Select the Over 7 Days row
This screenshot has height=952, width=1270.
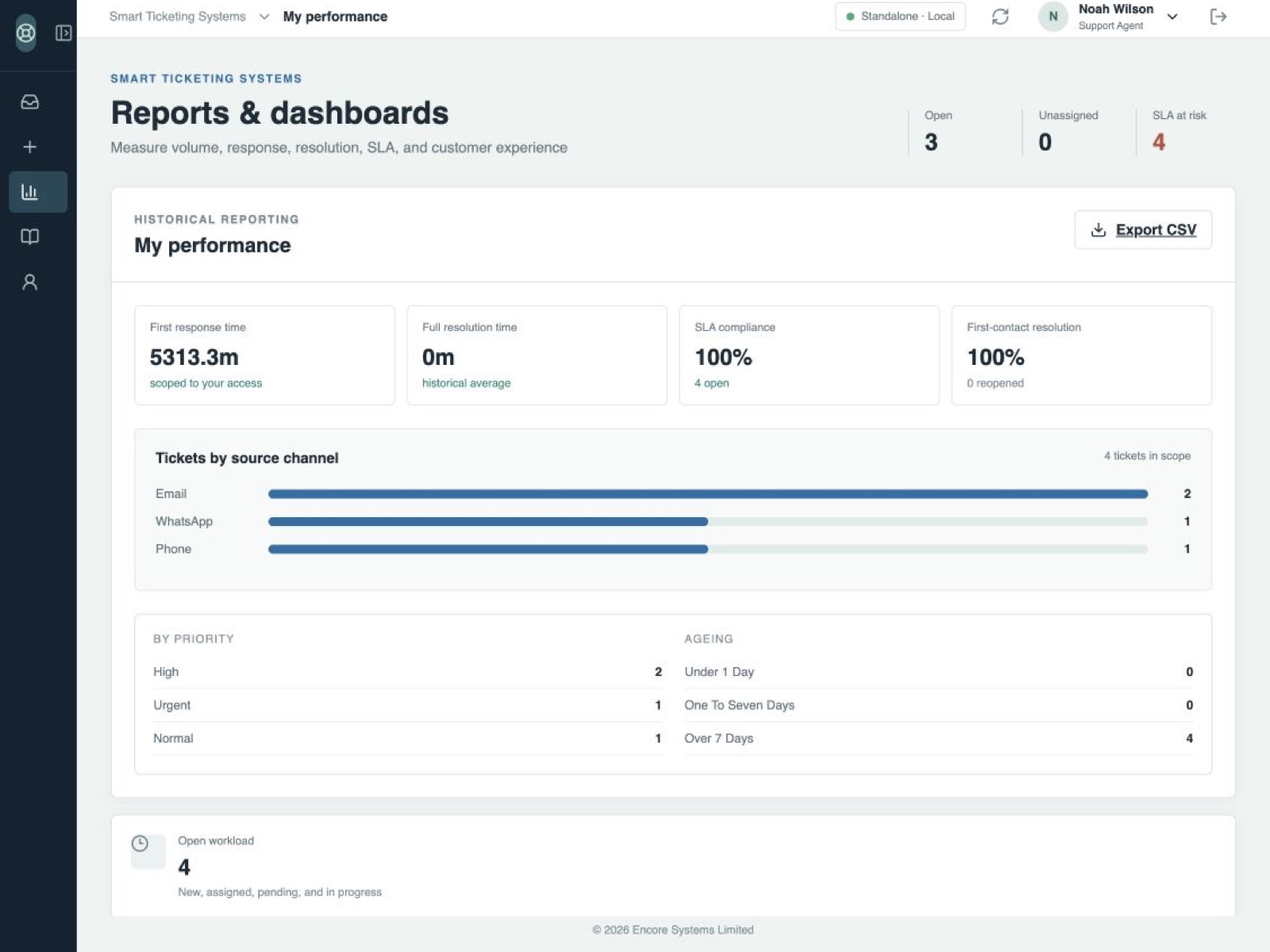click(x=938, y=739)
